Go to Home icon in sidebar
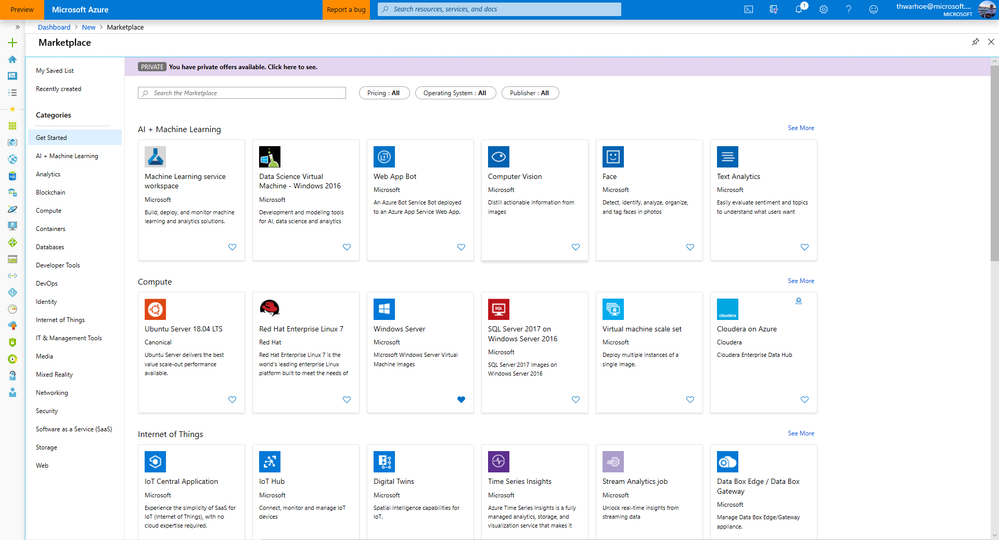Image resolution: width=999 pixels, height=540 pixels. 12,59
